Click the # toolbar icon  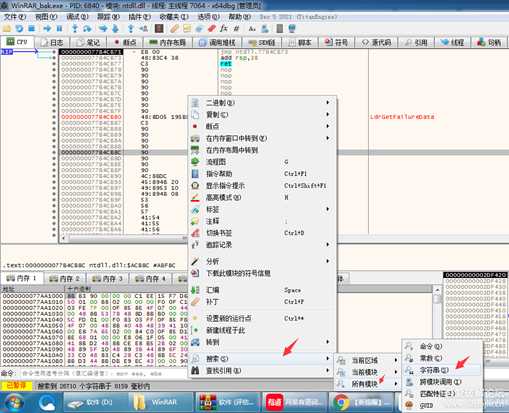click(236, 29)
